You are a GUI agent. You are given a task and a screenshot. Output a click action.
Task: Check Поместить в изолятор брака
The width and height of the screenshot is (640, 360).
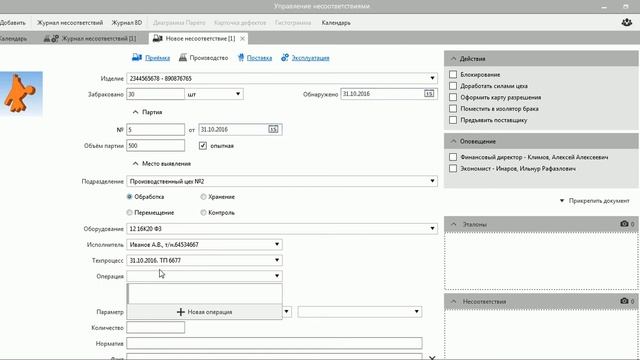click(x=453, y=109)
